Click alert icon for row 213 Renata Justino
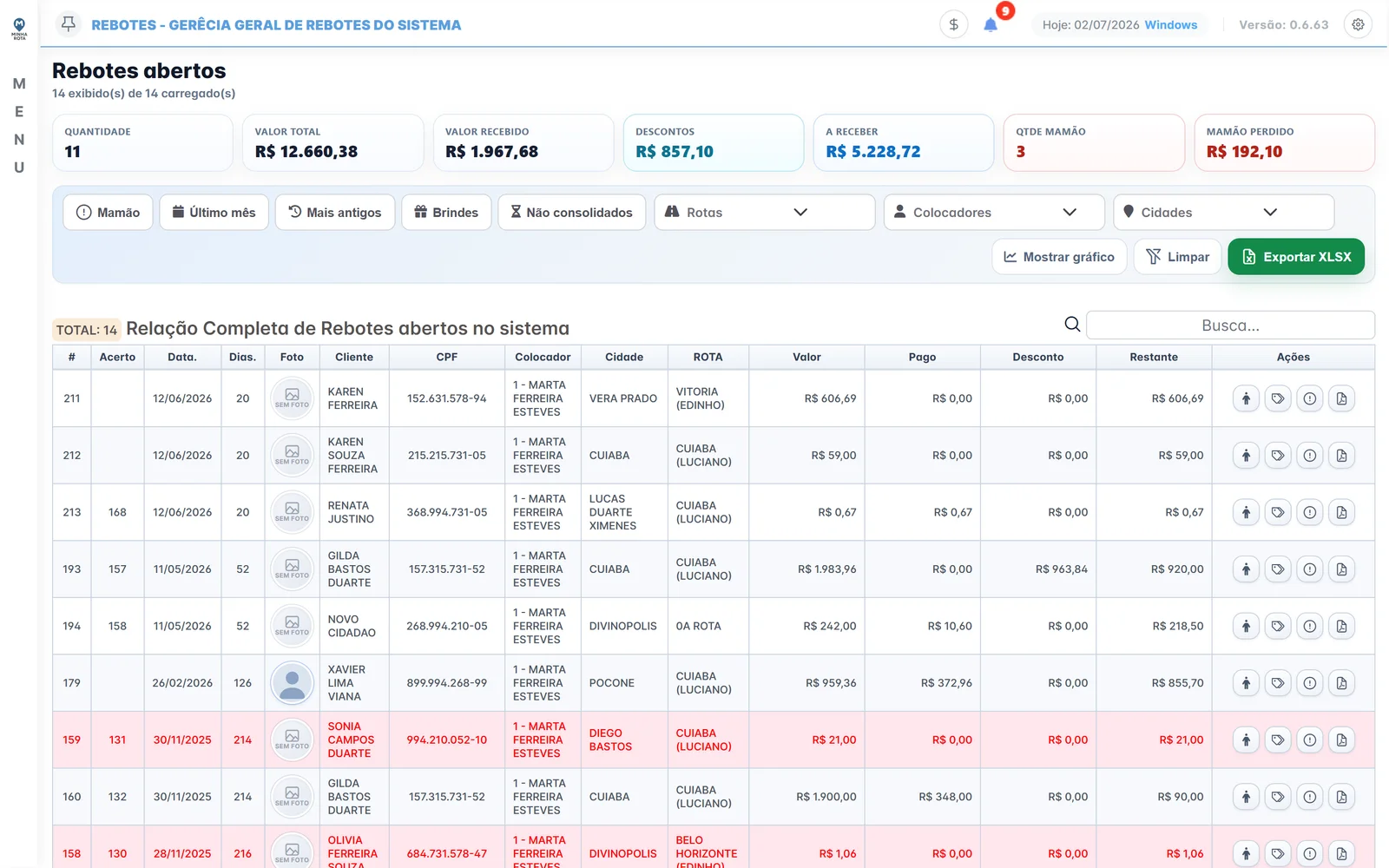The width and height of the screenshot is (1389, 868). click(1310, 512)
